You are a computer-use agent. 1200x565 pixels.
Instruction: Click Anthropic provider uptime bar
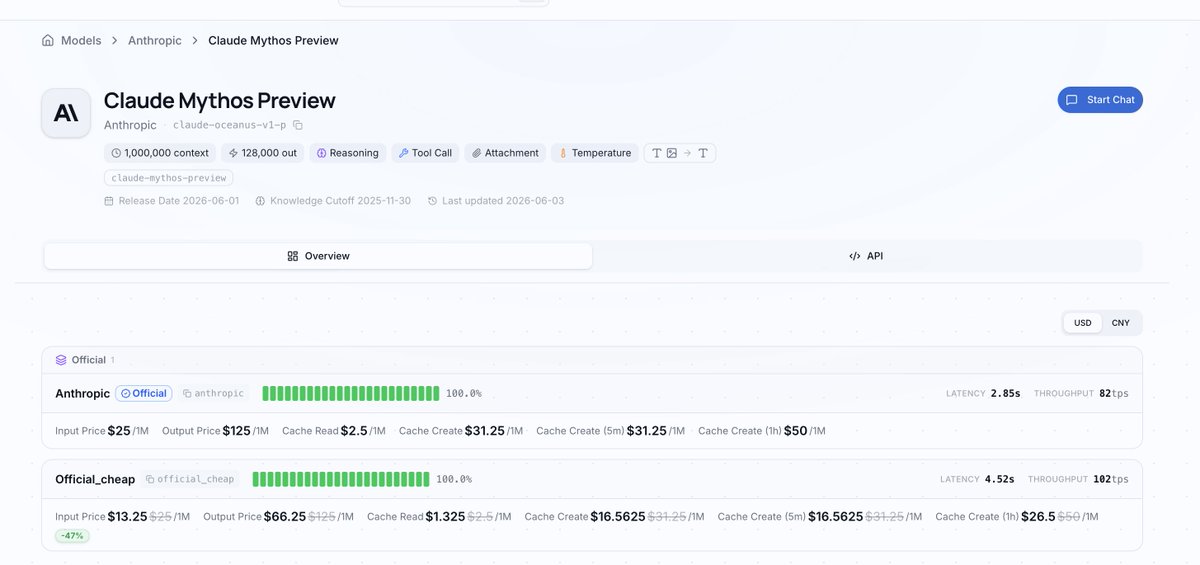click(351, 394)
